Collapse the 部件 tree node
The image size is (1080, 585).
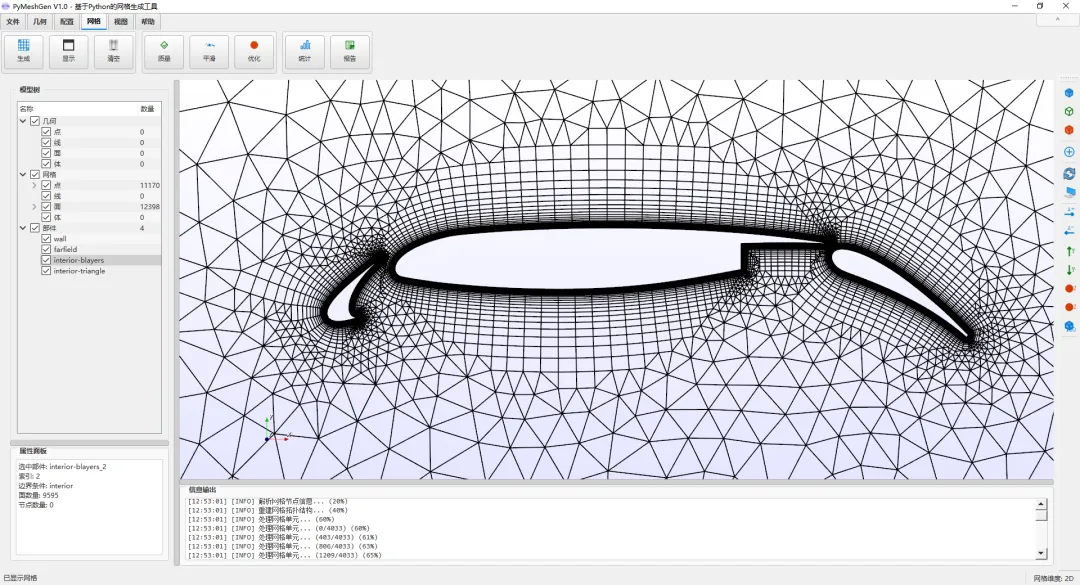pyautogui.click(x=23, y=228)
